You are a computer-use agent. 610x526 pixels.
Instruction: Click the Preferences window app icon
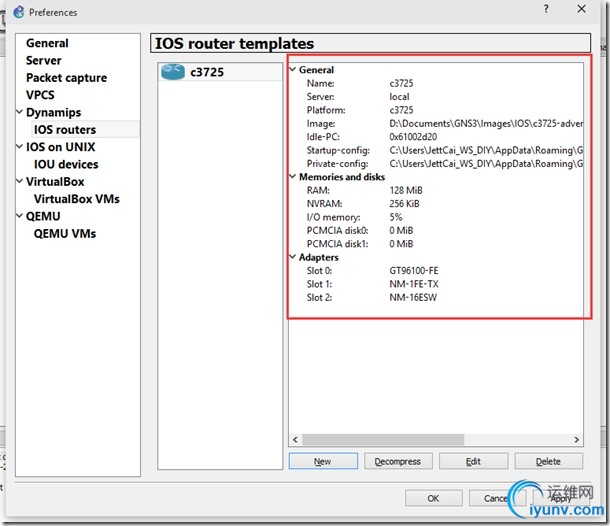18,12
